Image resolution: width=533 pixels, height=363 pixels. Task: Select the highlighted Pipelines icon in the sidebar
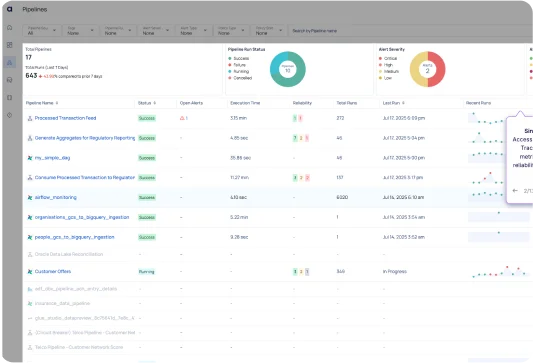point(10,63)
